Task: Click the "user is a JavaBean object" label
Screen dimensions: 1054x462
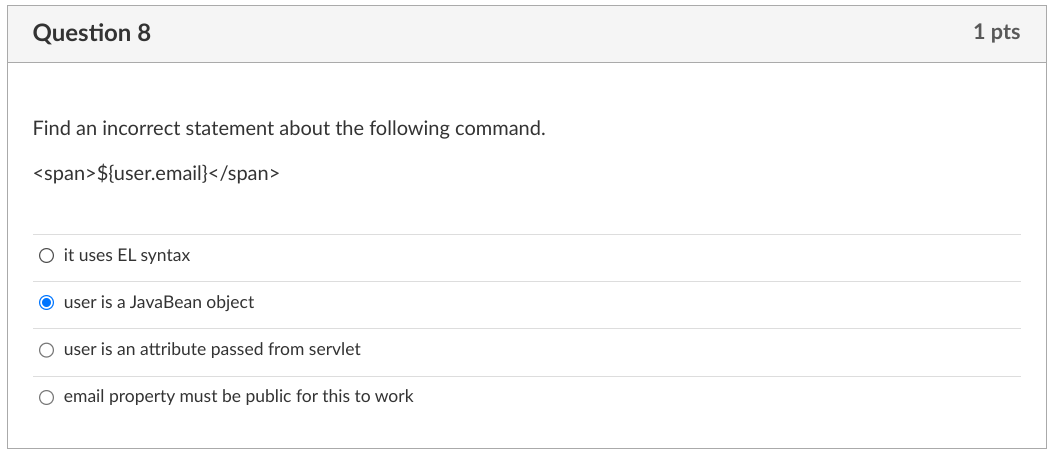Action: pos(158,302)
